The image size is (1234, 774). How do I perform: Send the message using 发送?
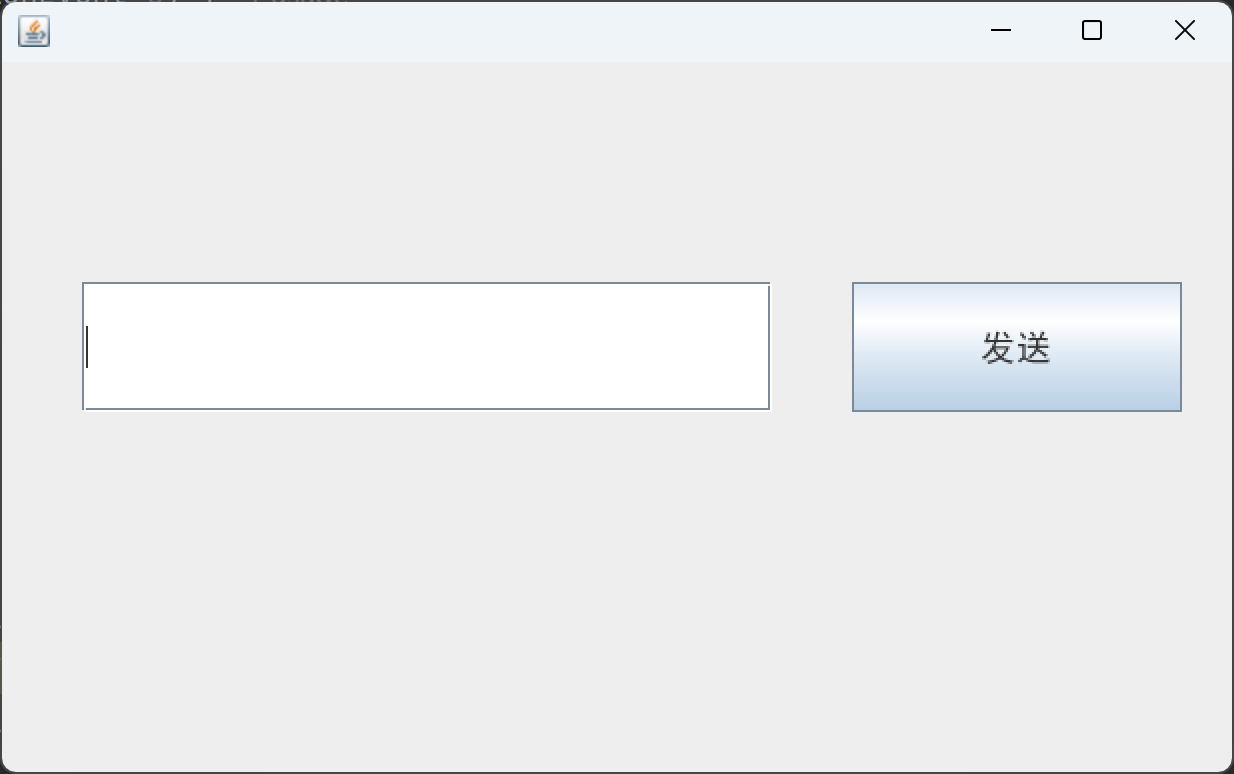pyautogui.click(x=1017, y=347)
